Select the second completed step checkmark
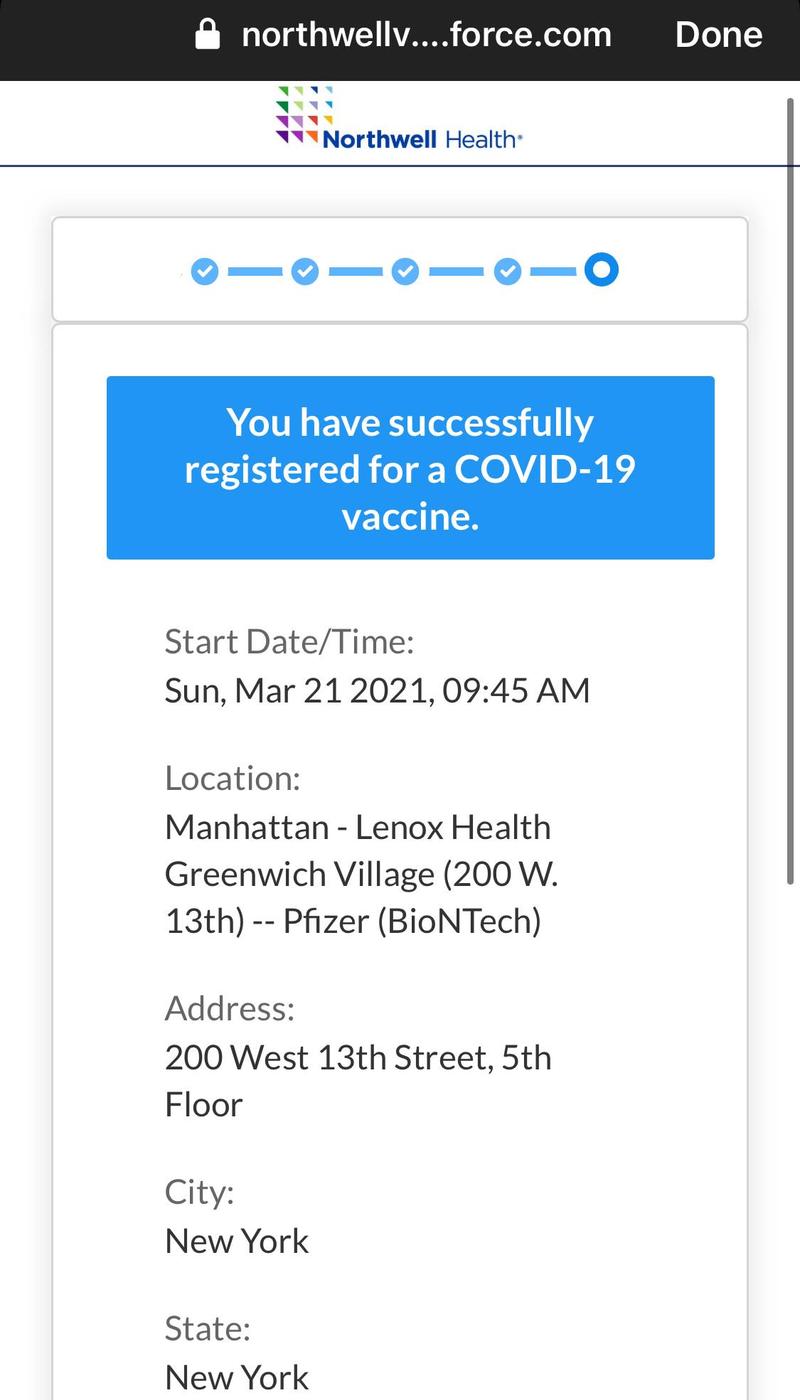The image size is (800, 1400). tap(305, 271)
